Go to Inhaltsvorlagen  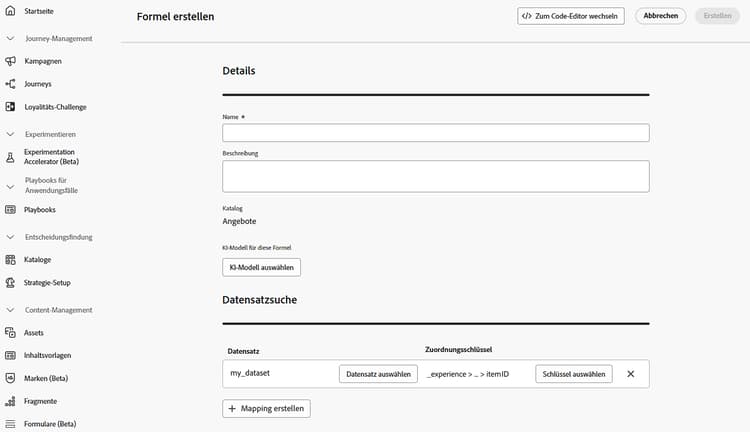point(47,355)
